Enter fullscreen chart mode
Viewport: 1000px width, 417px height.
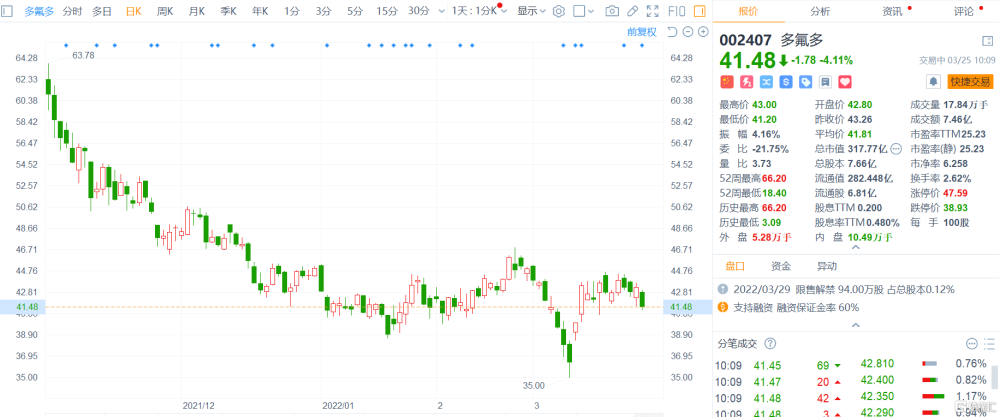[652, 11]
